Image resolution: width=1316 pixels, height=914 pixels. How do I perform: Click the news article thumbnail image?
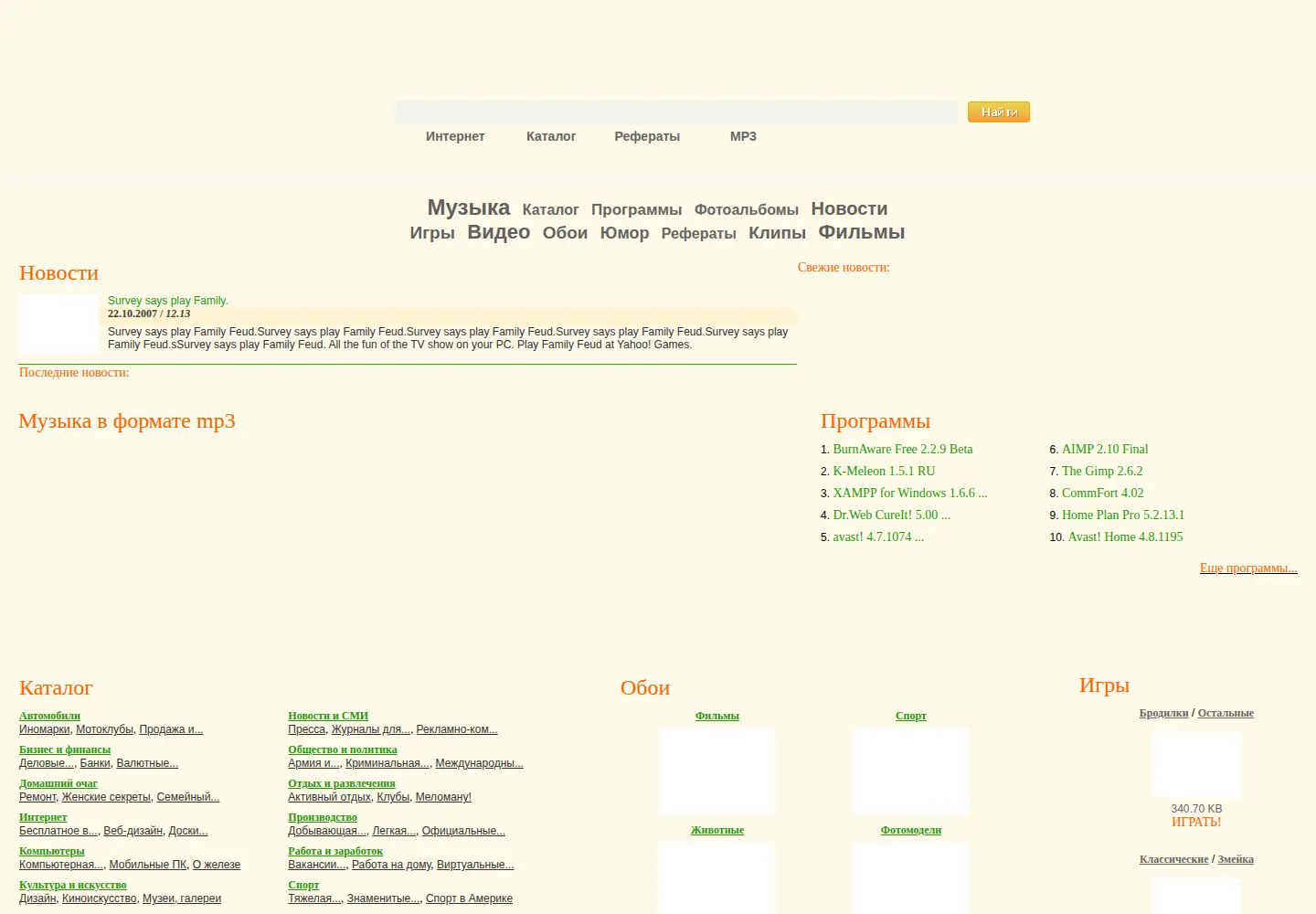click(x=58, y=324)
